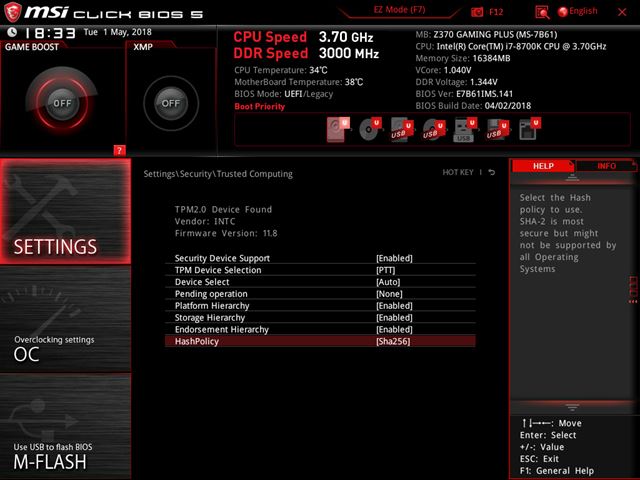
Task: Toggle the GAME BOOST knob
Action: (62, 103)
